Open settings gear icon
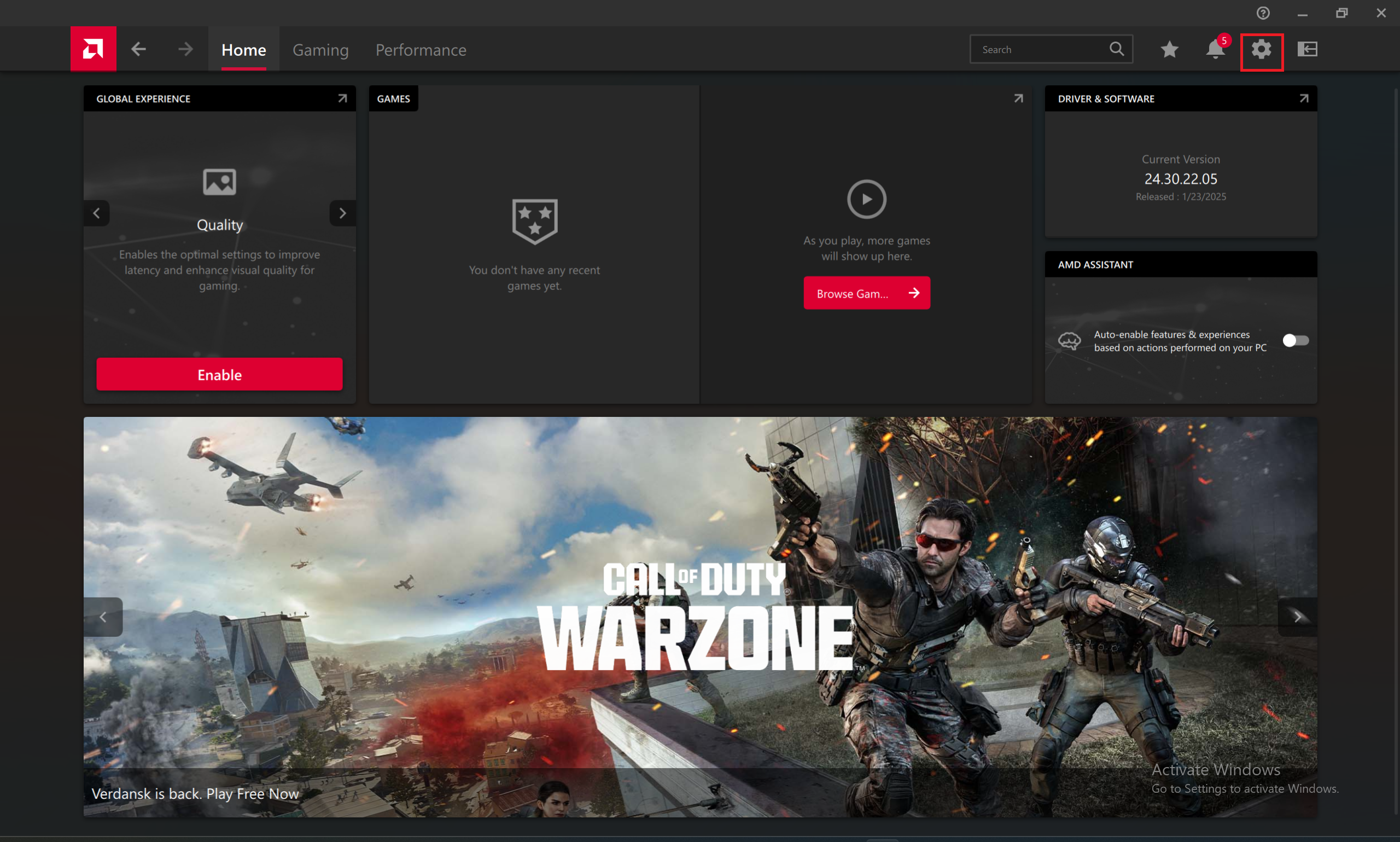 click(1261, 49)
